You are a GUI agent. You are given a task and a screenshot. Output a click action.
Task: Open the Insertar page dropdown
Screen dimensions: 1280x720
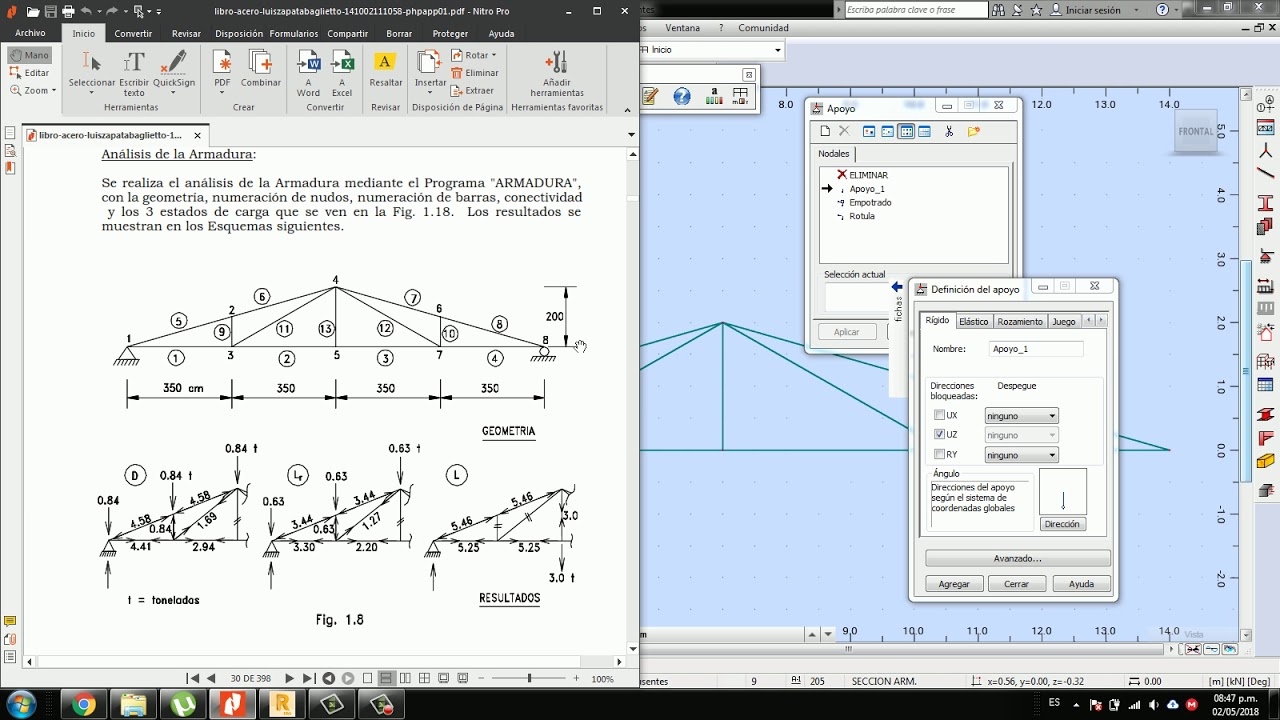[x=430, y=72]
